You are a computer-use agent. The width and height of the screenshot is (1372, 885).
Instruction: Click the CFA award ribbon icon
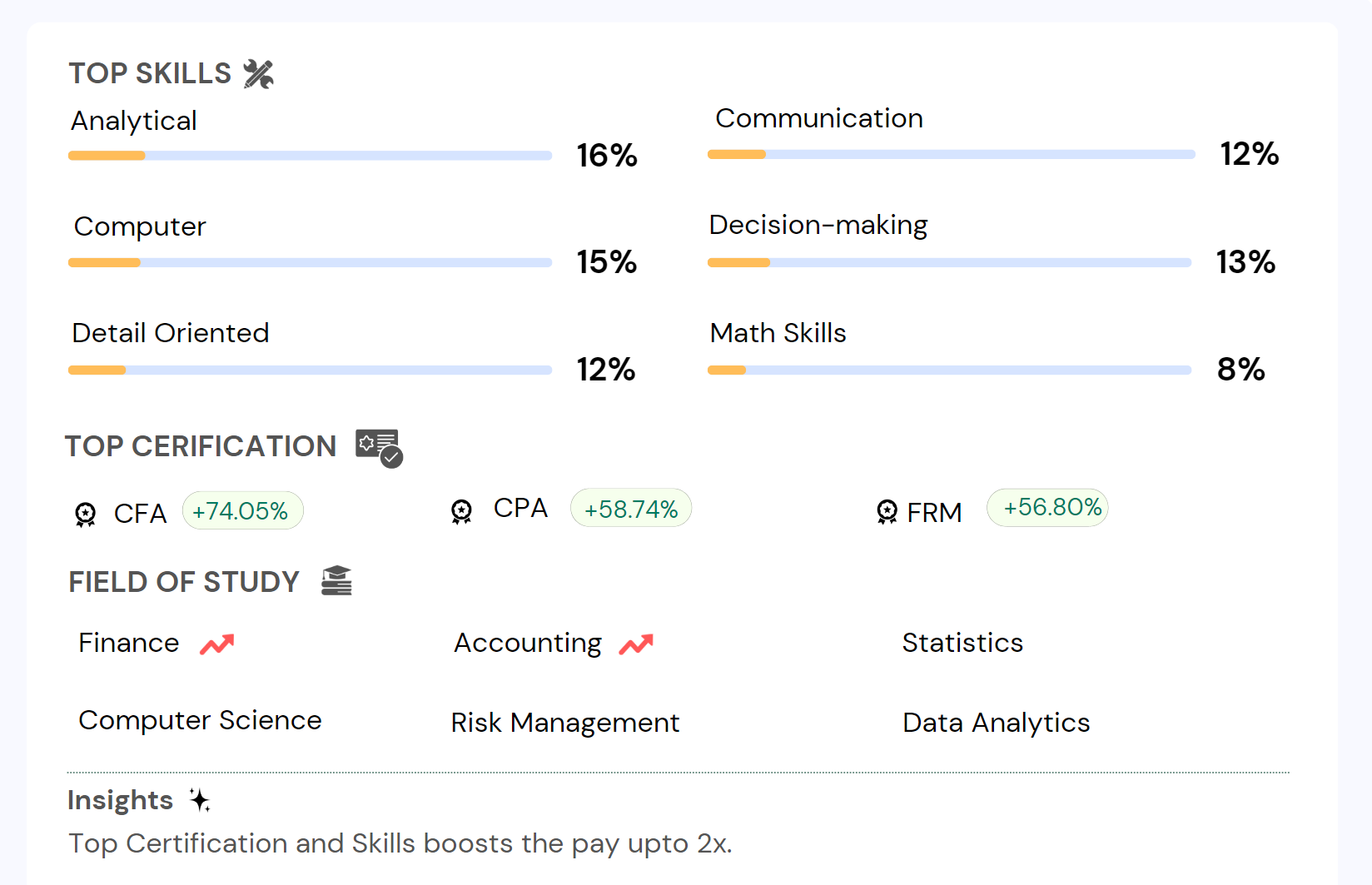[x=85, y=515]
